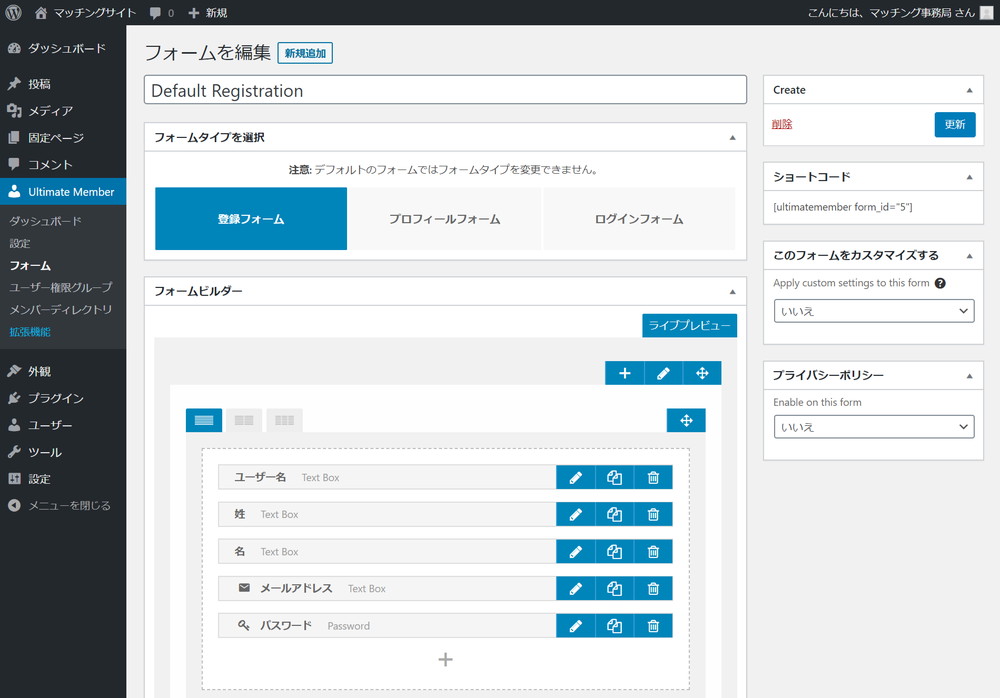Open privacy policy Enable on this form dropdown
This screenshot has height=698, width=1000.
pos(874,427)
